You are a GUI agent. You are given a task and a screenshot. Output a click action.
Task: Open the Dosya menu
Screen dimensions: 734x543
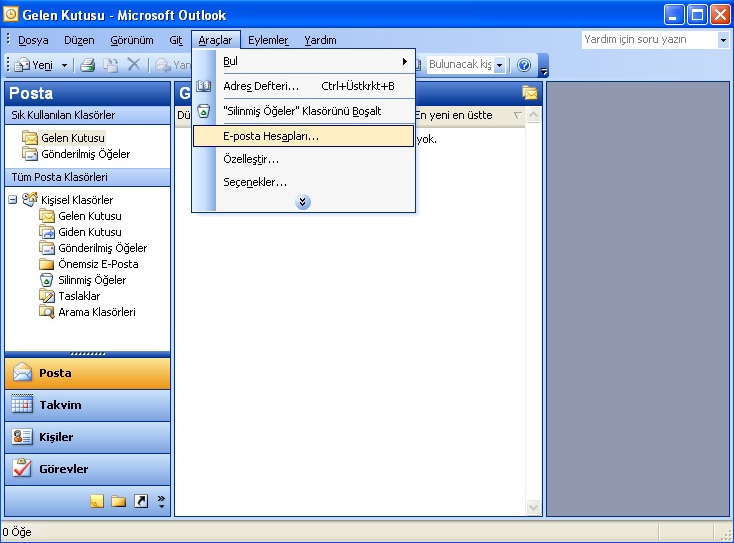[33, 40]
